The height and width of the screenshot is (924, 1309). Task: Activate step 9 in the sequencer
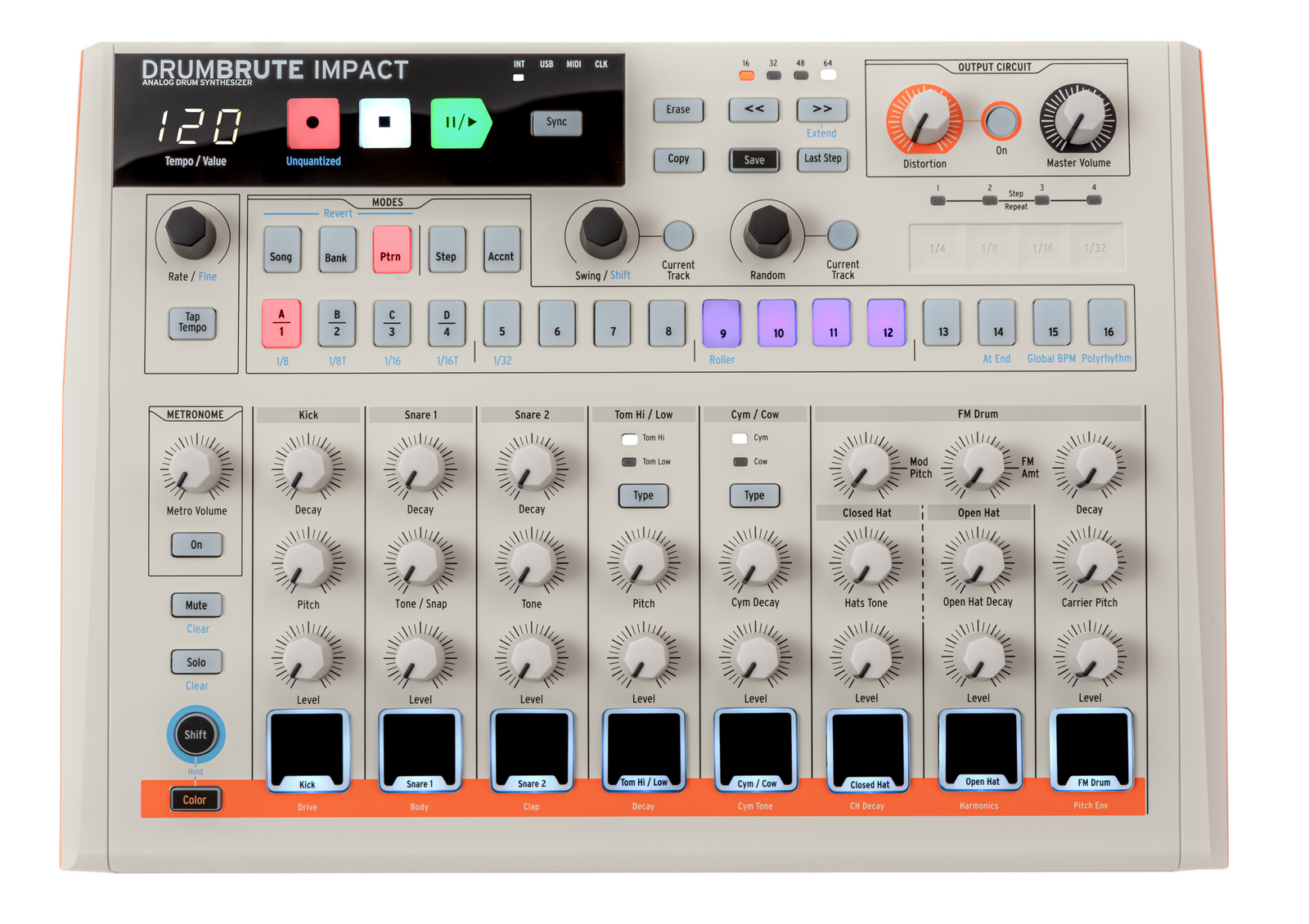(x=722, y=324)
